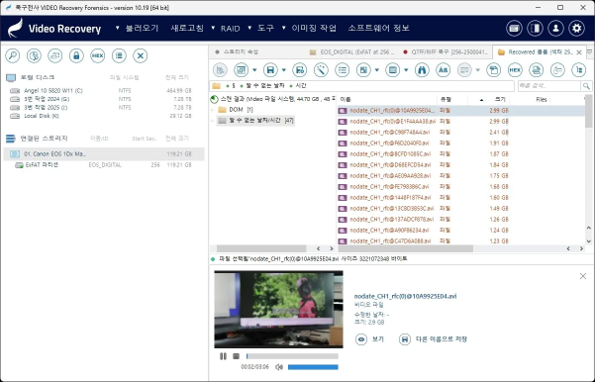Screen dimensions: 595x382
Task: Switch to the QTFF/RIFF 복구 tab
Action: [446, 52]
